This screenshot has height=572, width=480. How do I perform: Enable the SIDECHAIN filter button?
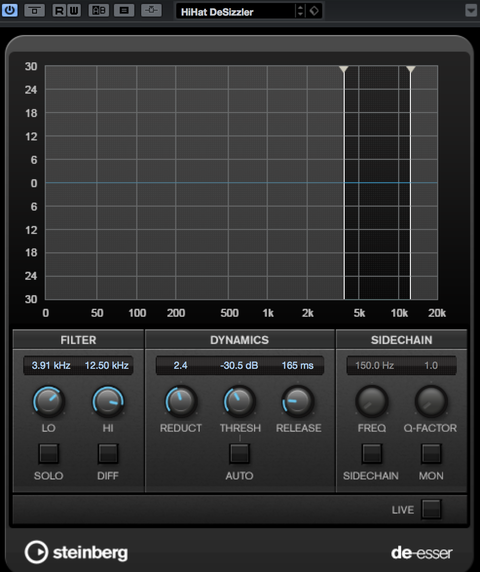(372, 453)
